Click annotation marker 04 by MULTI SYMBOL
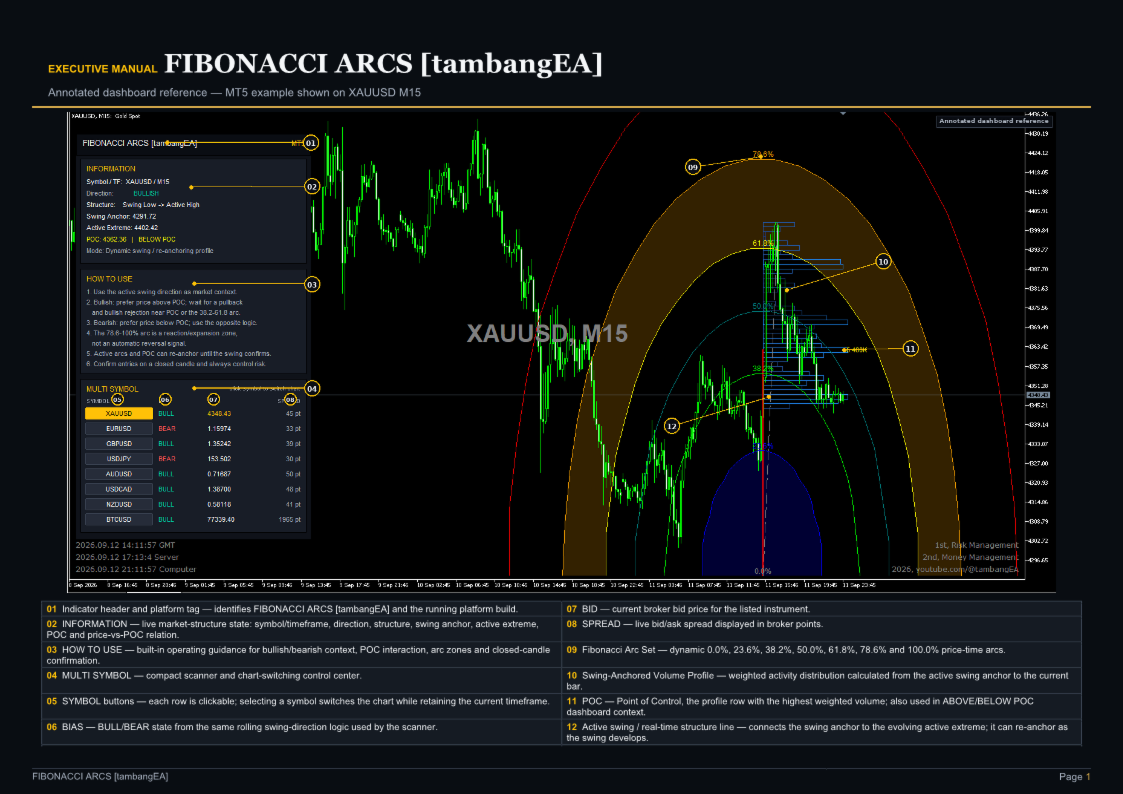The image size is (1123, 794). (x=312, y=389)
